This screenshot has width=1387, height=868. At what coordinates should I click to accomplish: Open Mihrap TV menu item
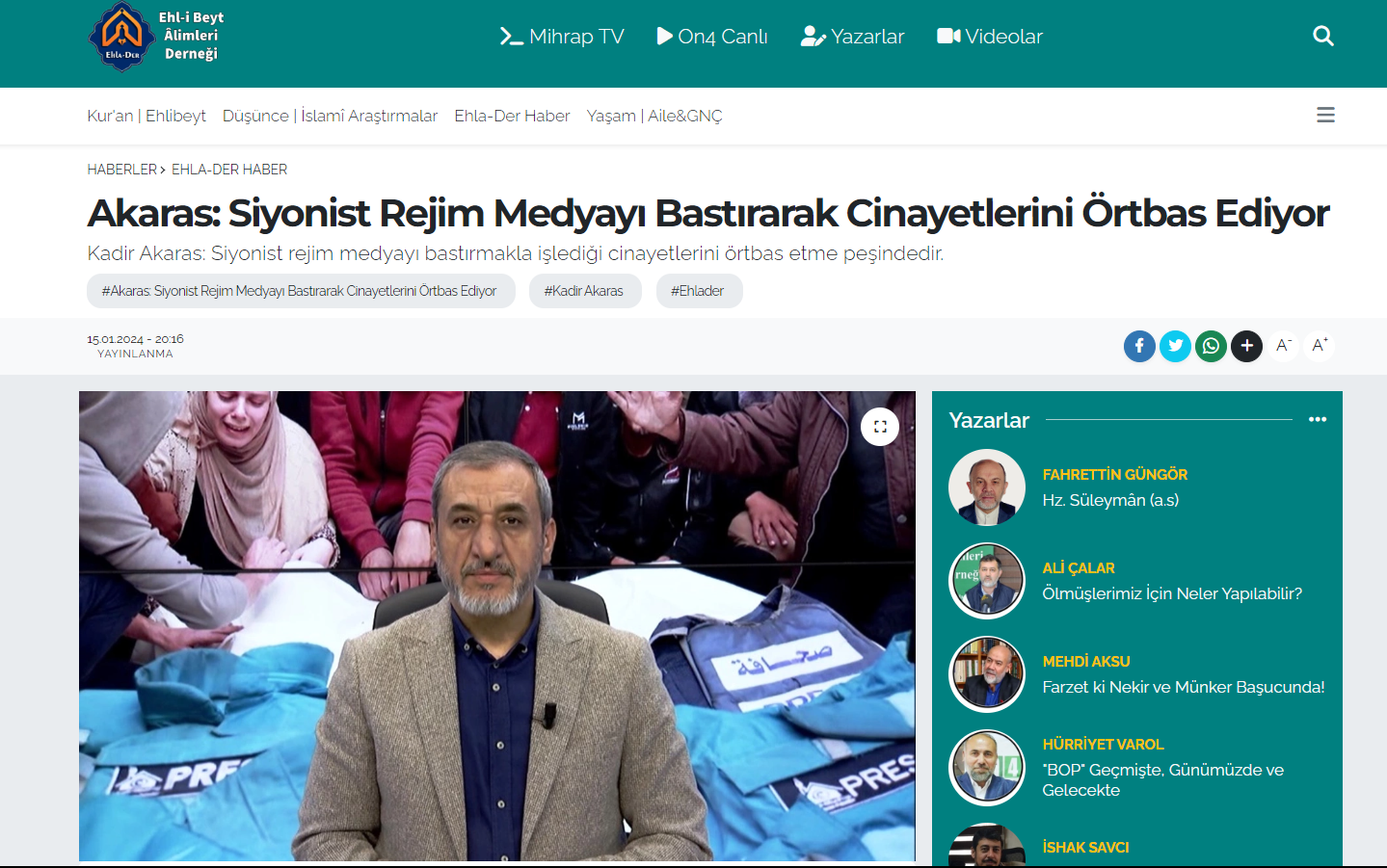tap(562, 37)
